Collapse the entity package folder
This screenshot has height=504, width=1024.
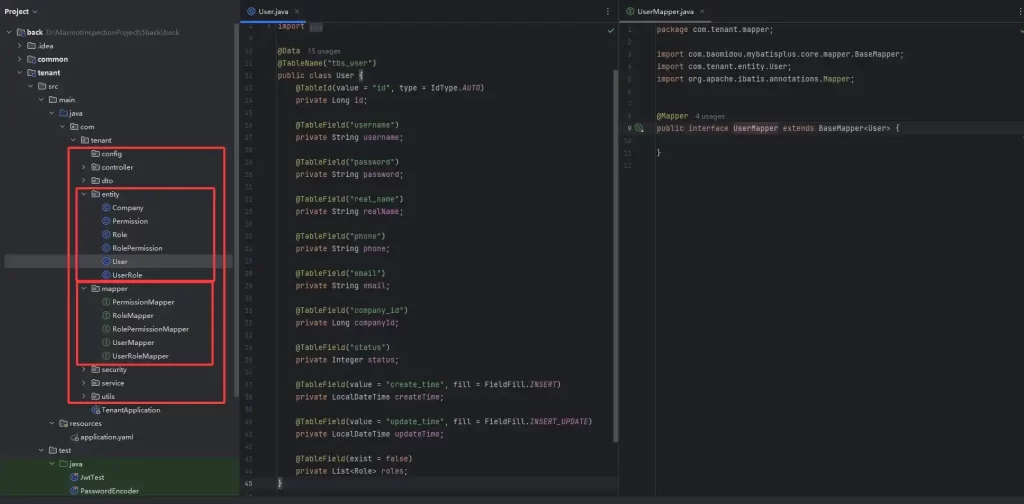tap(84, 194)
